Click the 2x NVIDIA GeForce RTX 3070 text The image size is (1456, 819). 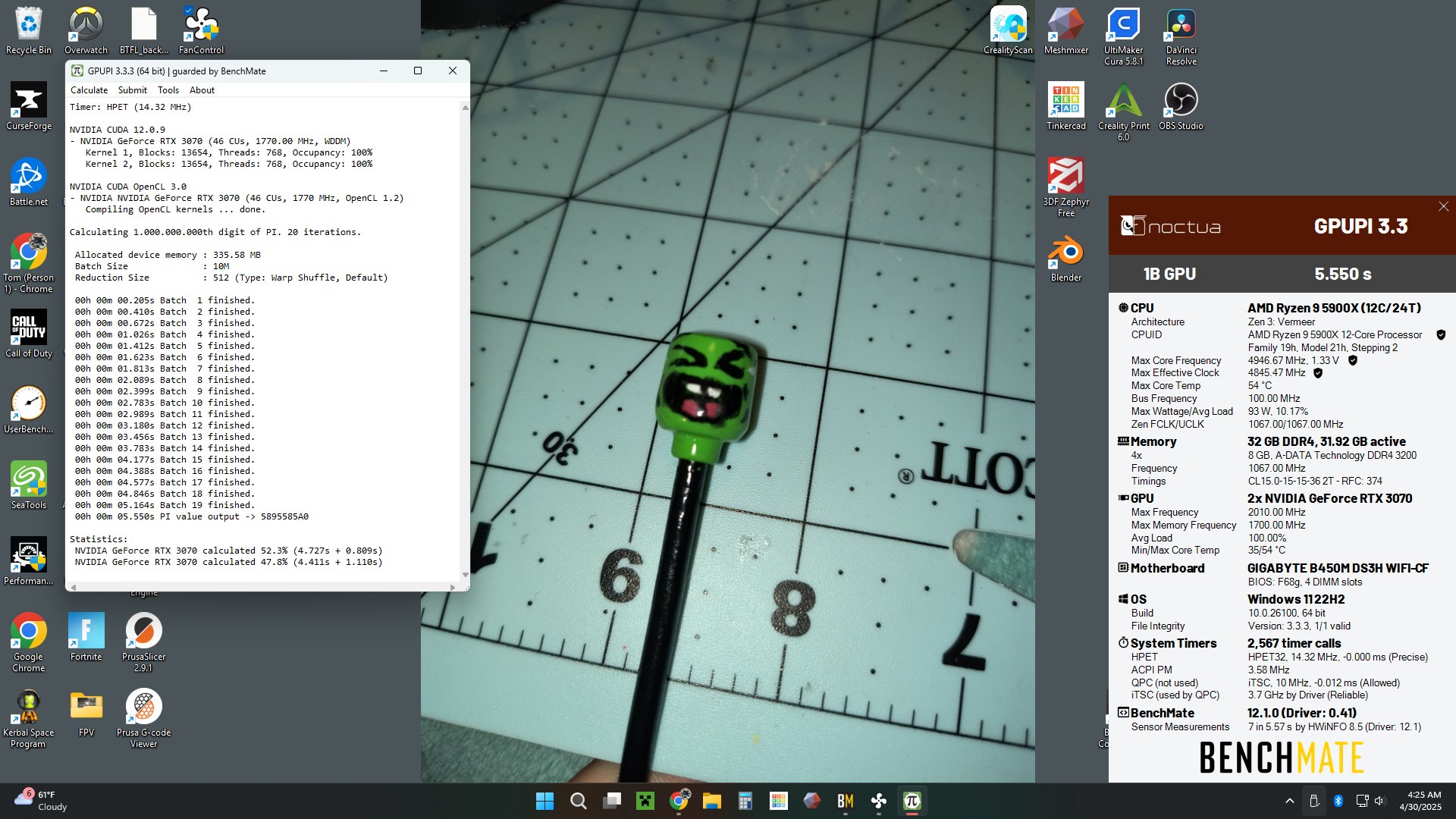(1329, 498)
